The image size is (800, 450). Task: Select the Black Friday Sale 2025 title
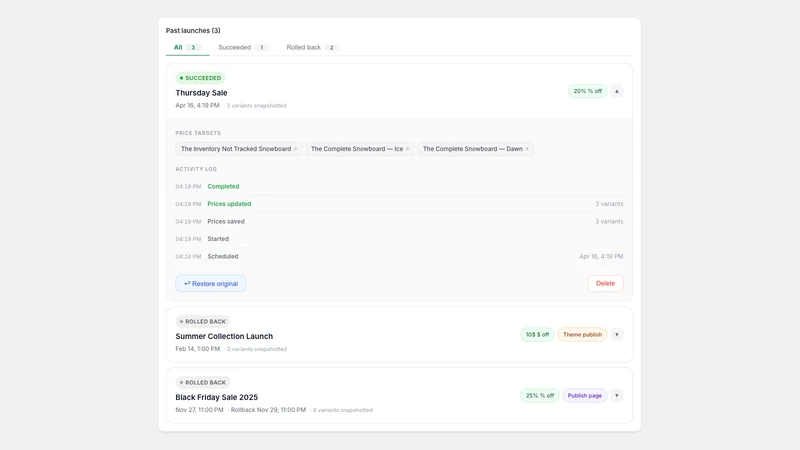click(x=216, y=397)
